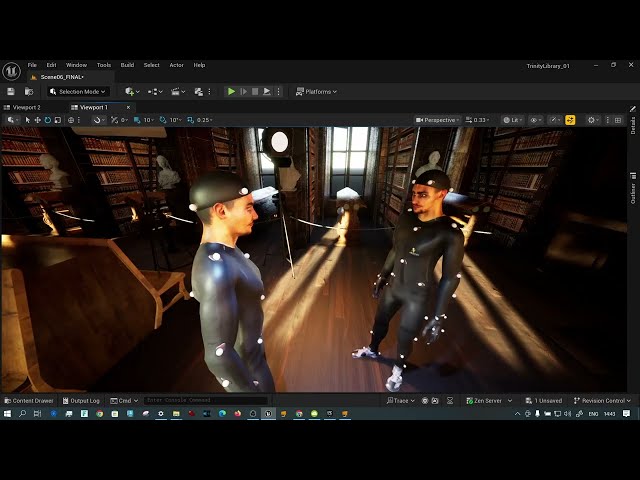
Task: Choose the Select (arrow) tool in the viewport toolbar
Action: pos(27,120)
